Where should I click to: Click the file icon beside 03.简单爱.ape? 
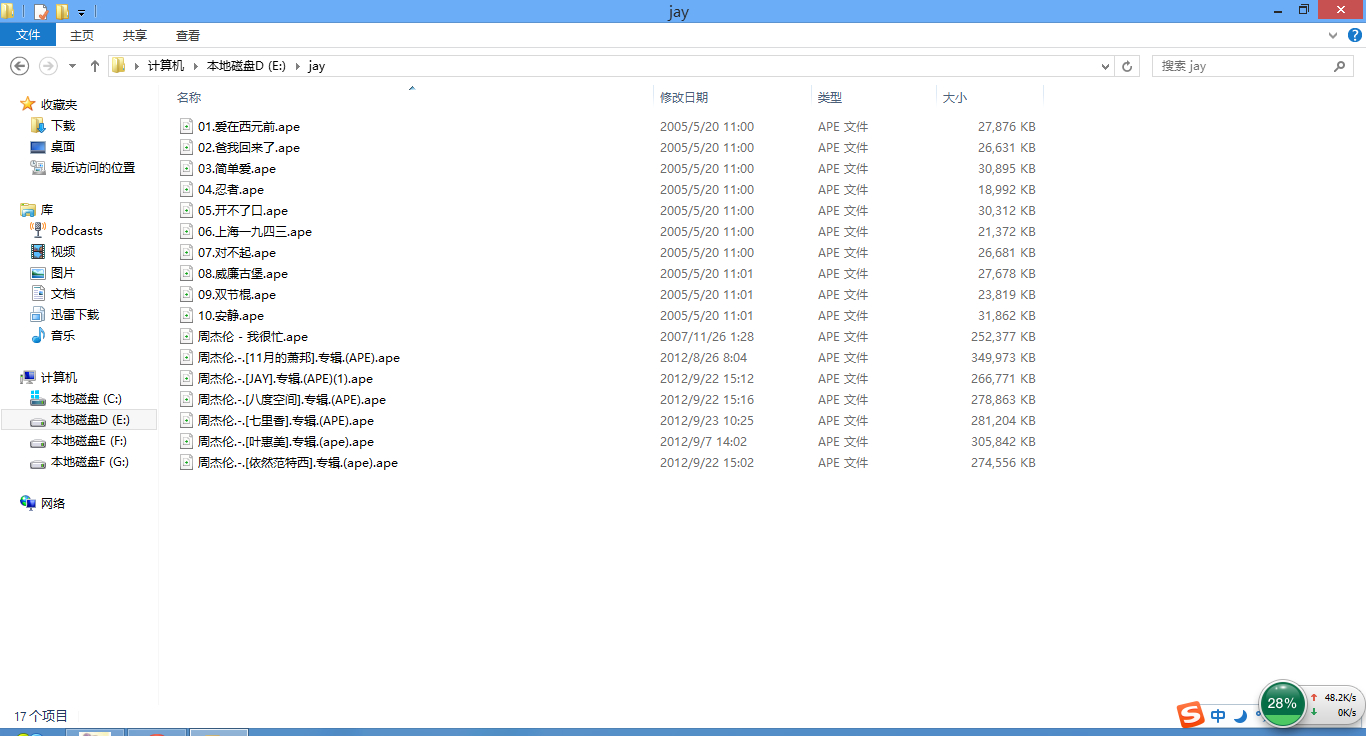pyautogui.click(x=186, y=169)
